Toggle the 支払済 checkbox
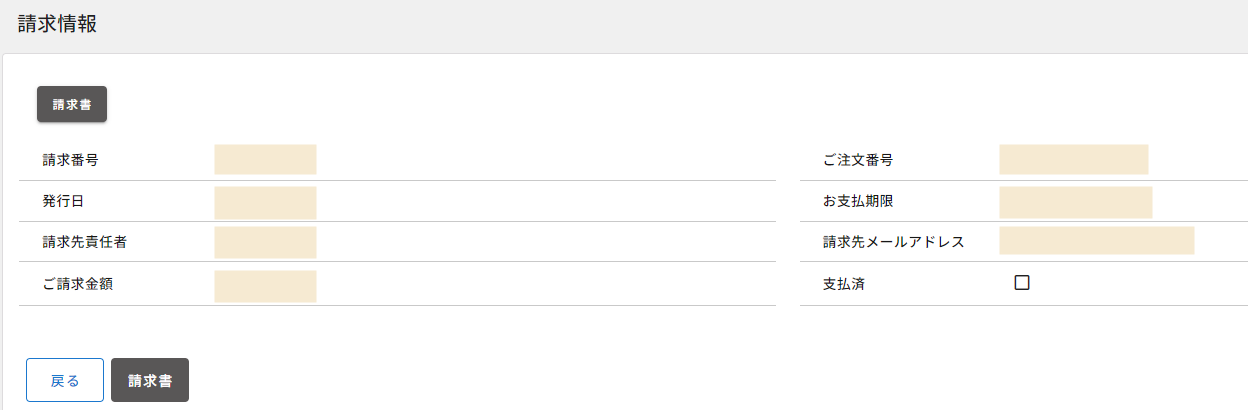 tap(1022, 283)
